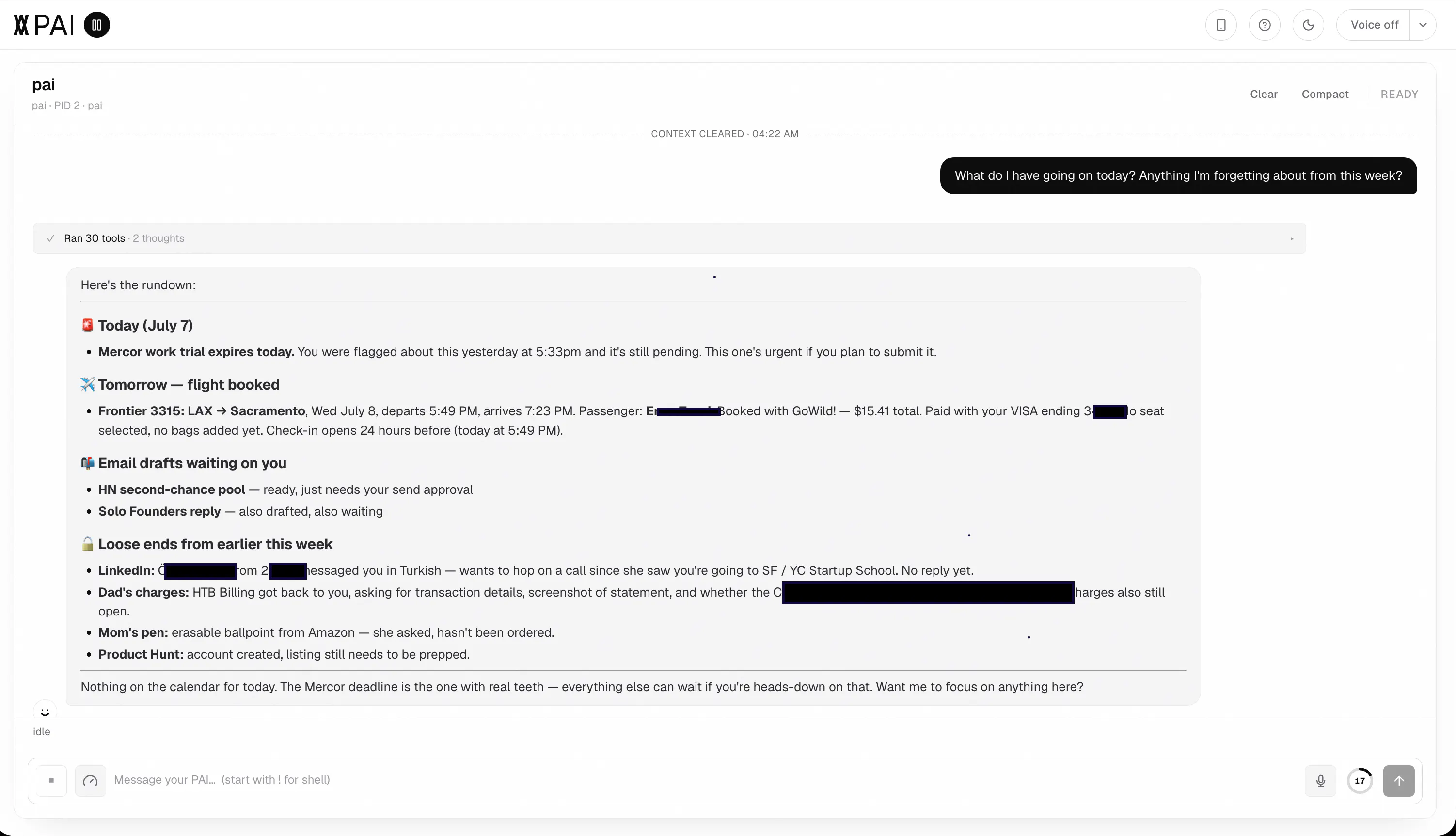Toggle the Voice off button
The height and width of the screenshot is (836, 1456).
click(1374, 25)
